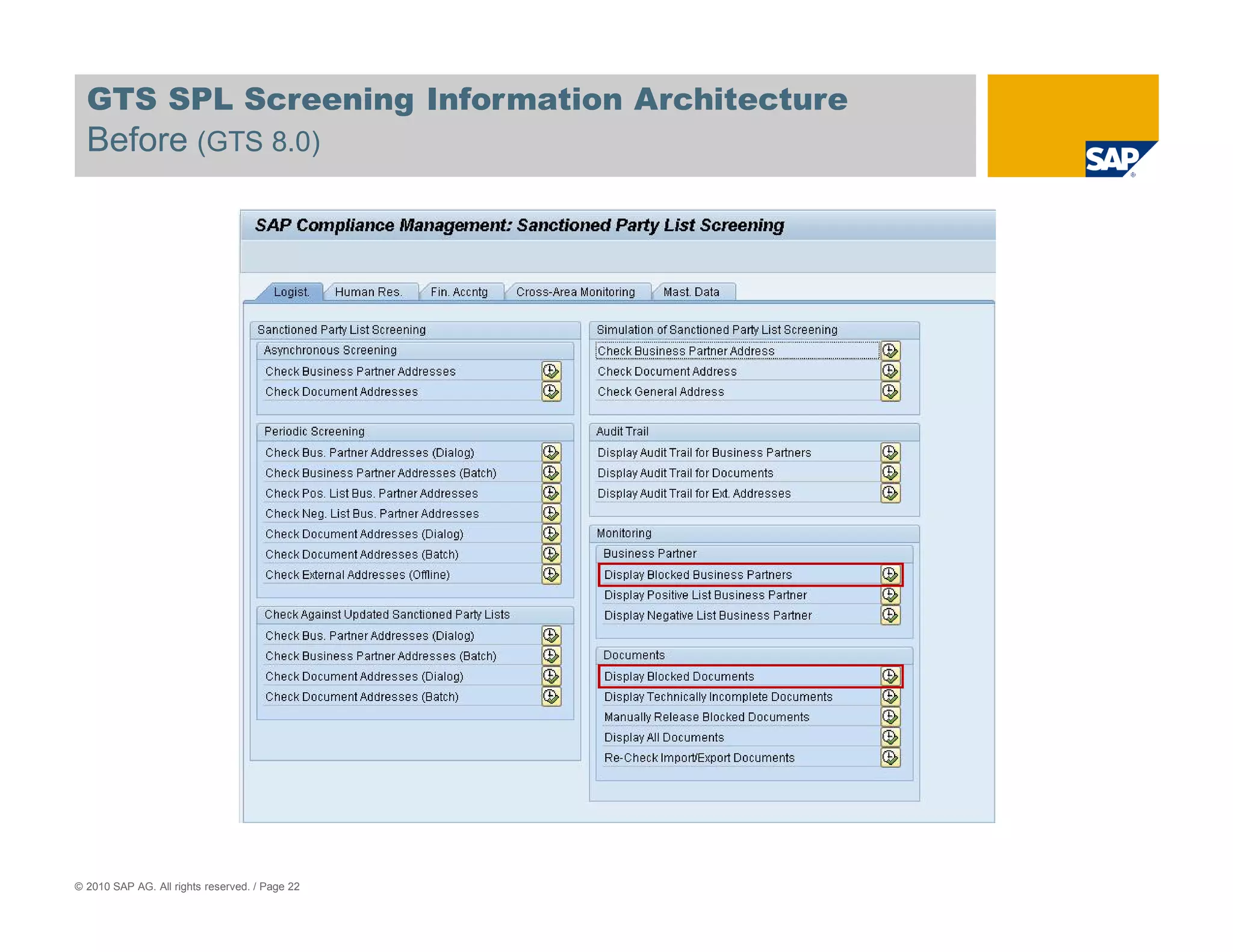This screenshot has height=952, width=1233.
Task: Execute icon for Manually Release Blocked Documents
Action: tap(890, 717)
